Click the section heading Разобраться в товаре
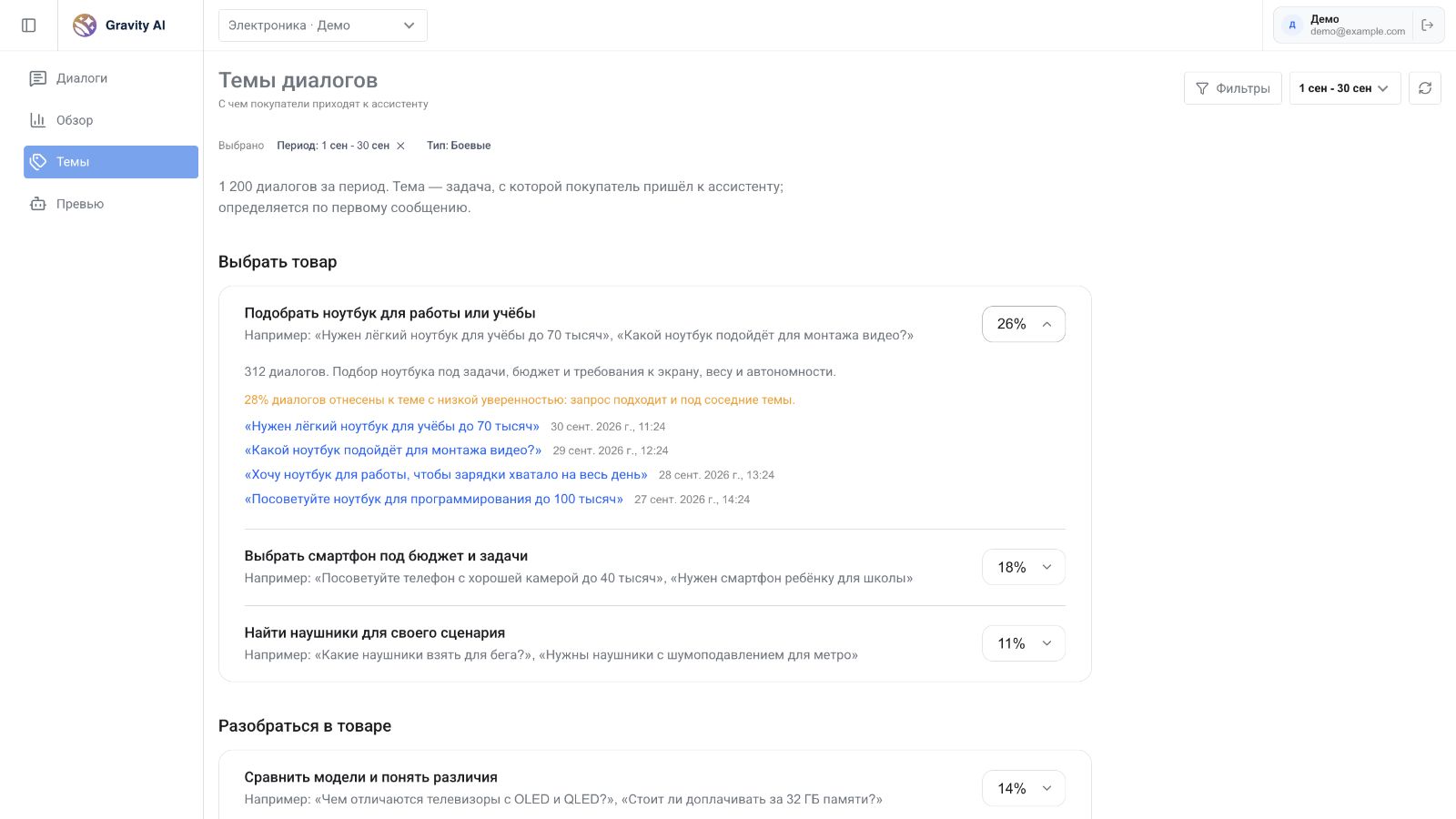The image size is (1456, 819). pos(305,726)
